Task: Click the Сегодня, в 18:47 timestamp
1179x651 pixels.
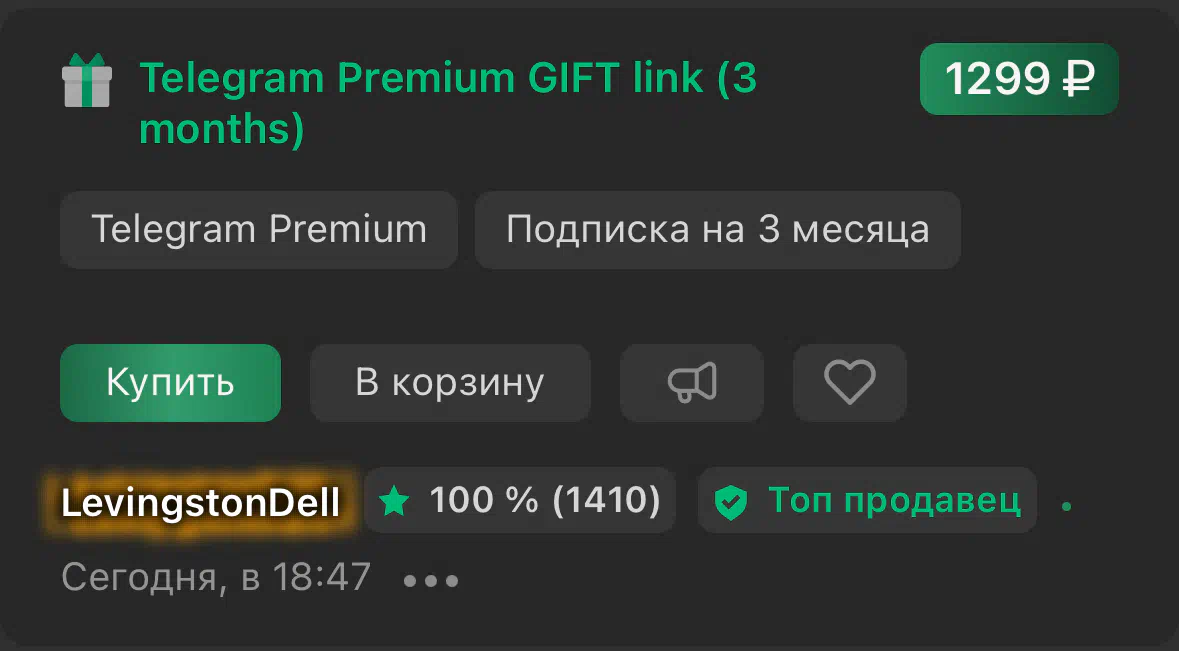Action: [x=216, y=577]
